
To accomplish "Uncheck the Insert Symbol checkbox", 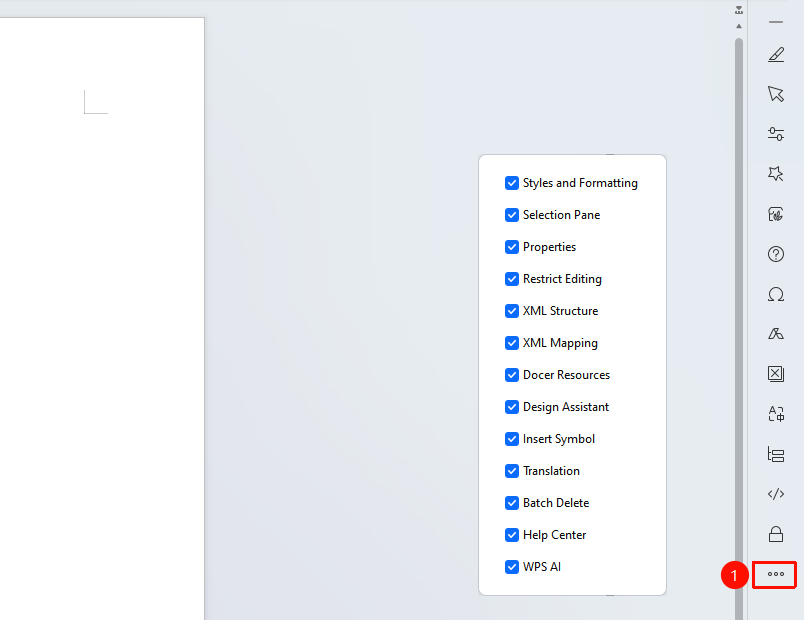I will tap(512, 439).
